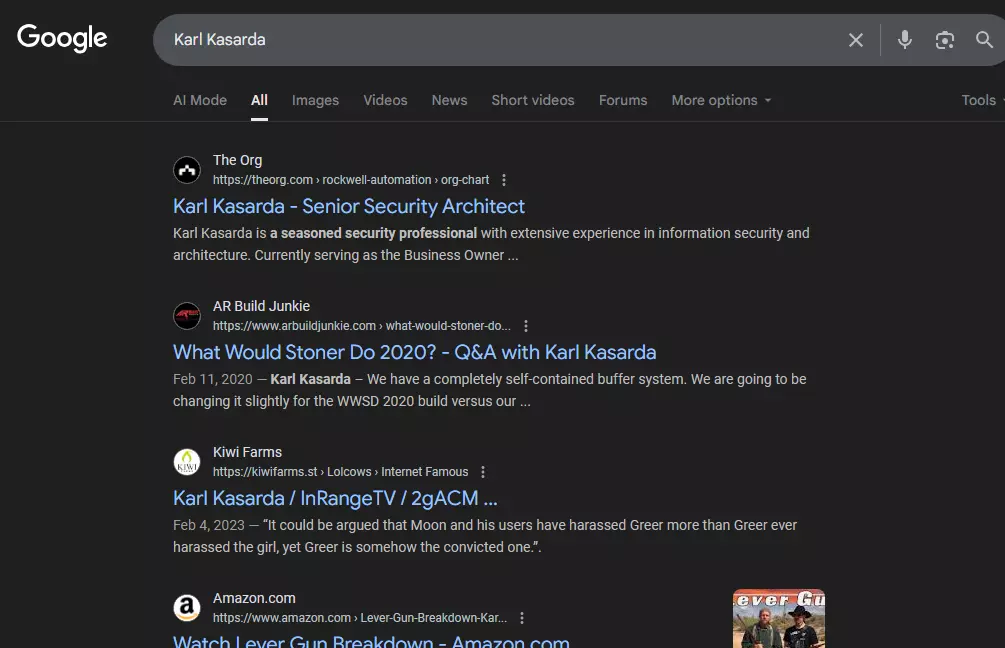Image resolution: width=1005 pixels, height=648 pixels.
Task: Open the Watch Lever Gun Breakdown Amazon link
Action: point(371,641)
